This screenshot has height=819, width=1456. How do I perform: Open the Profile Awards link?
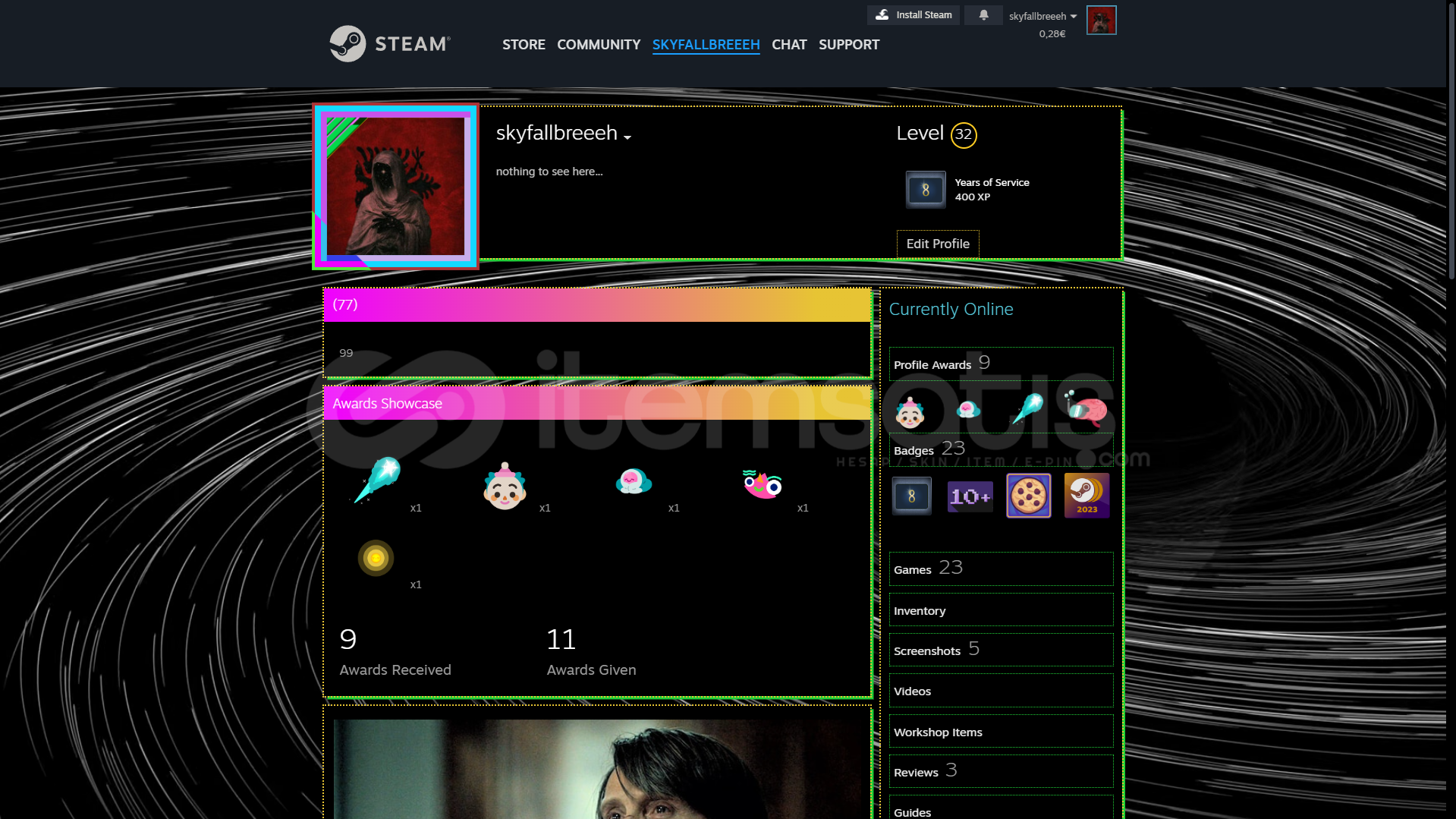[1001, 364]
